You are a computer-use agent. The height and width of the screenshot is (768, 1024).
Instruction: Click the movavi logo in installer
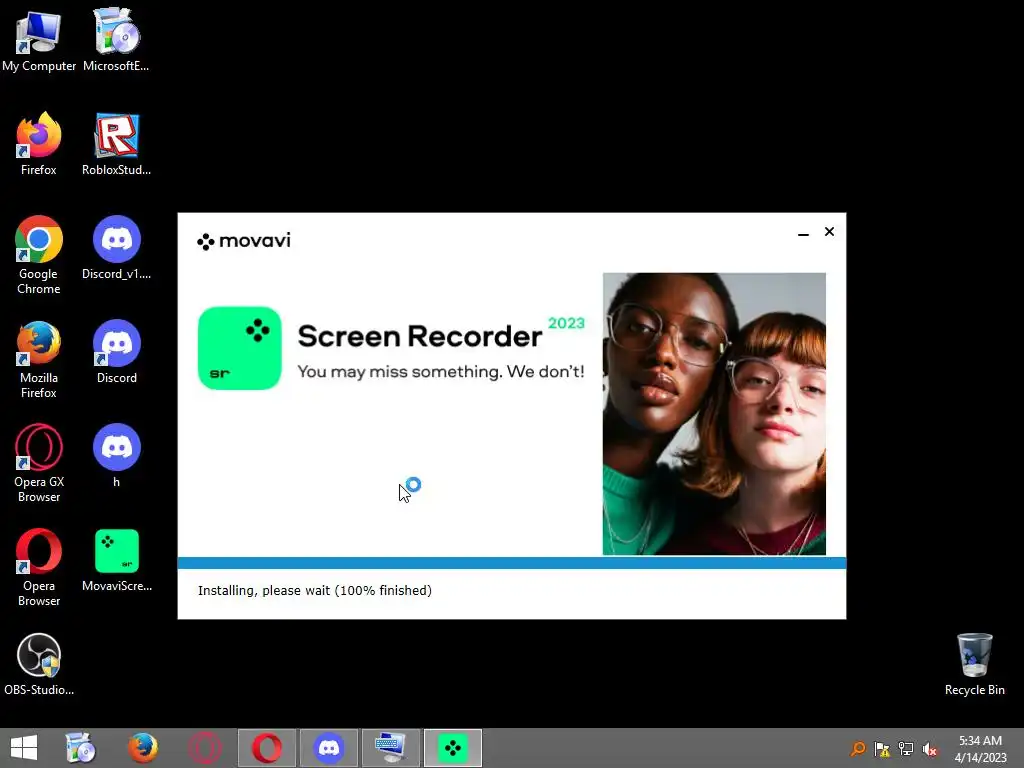244,241
